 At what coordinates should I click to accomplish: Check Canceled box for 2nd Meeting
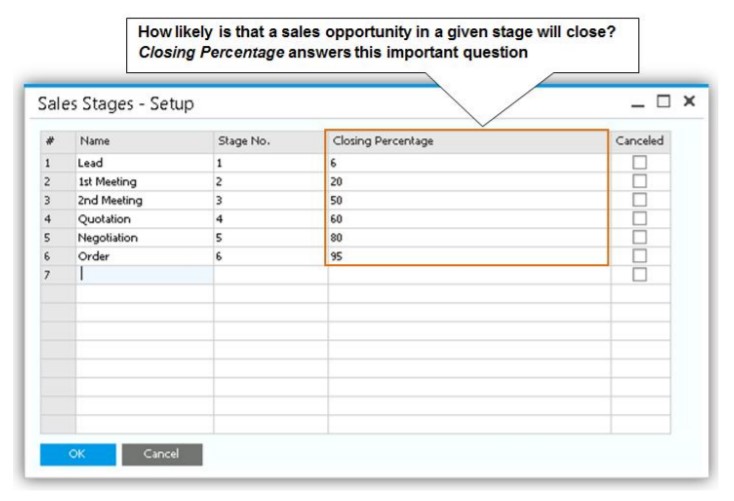(640, 200)
